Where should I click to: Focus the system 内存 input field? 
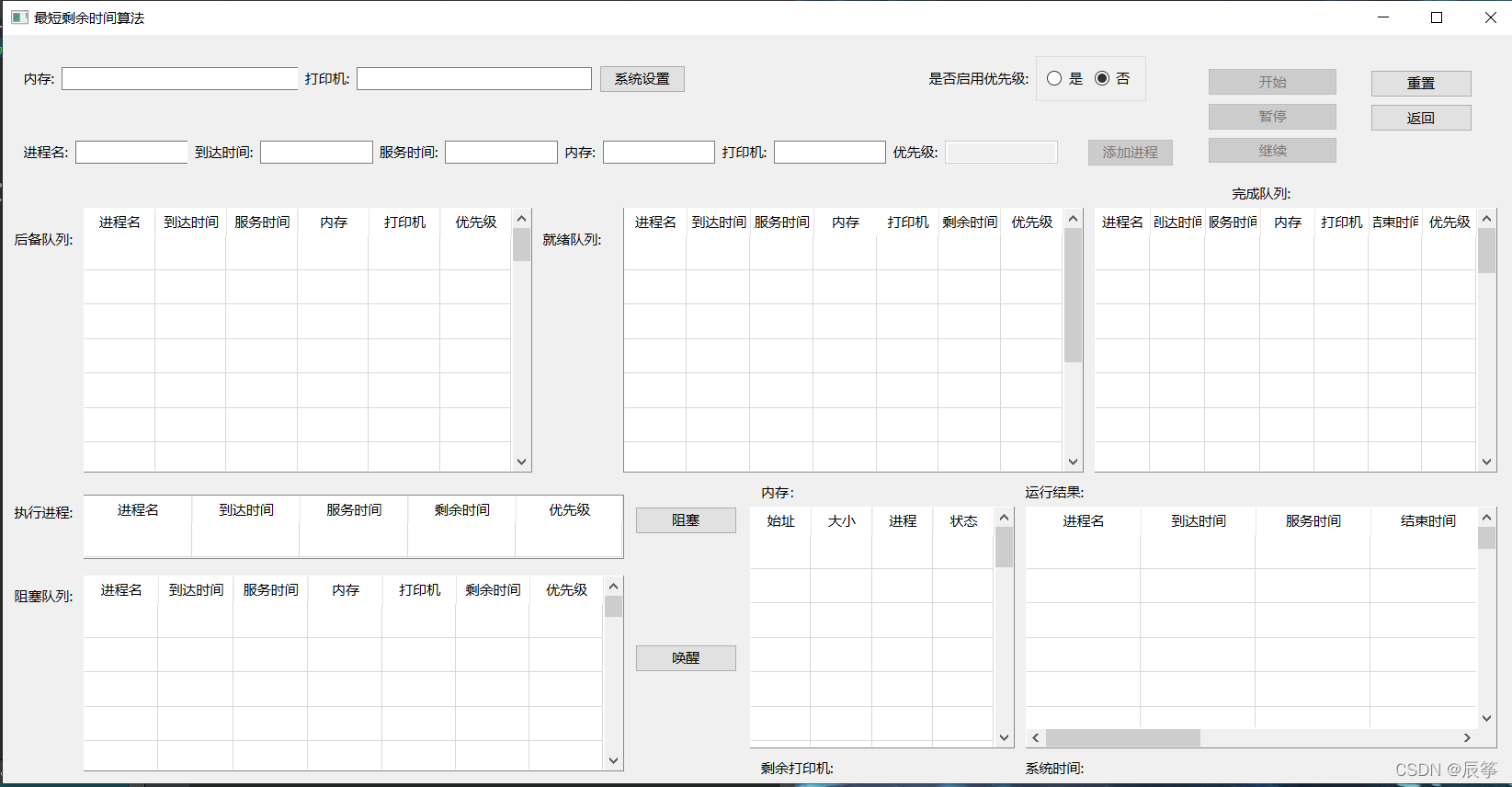180,79
